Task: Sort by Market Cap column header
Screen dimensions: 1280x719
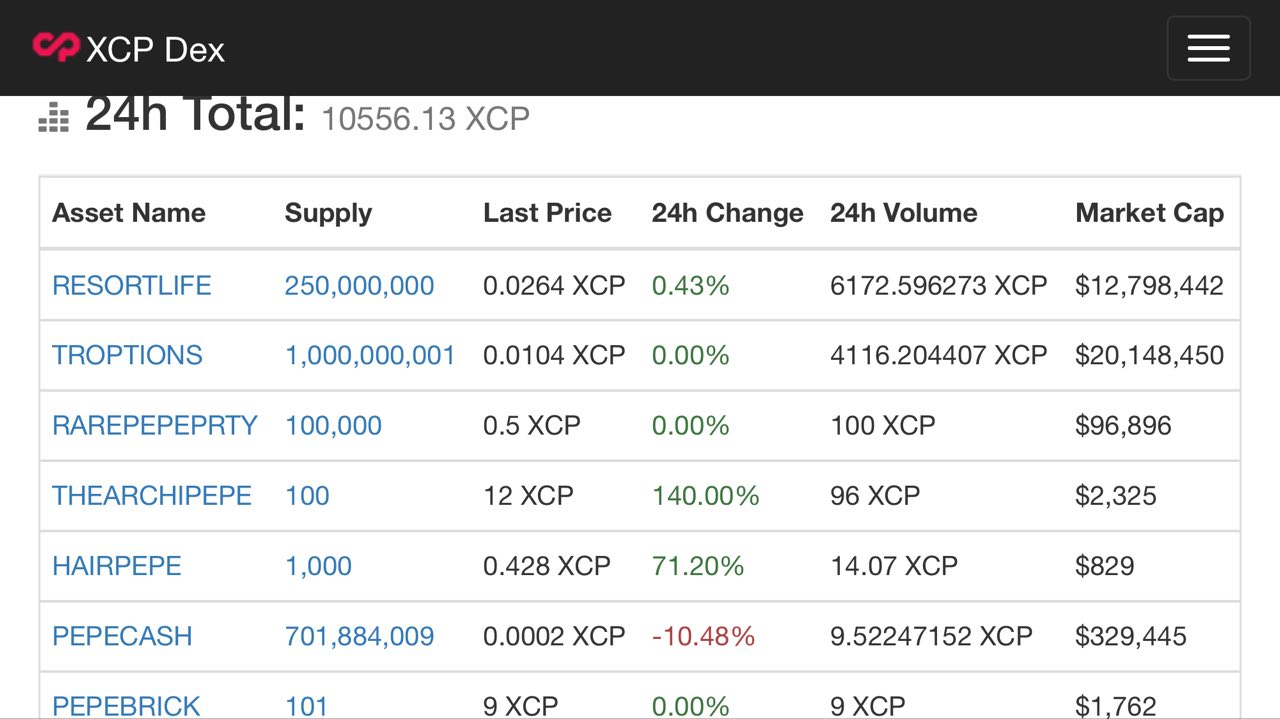Action: click(x=1149, y=212)
